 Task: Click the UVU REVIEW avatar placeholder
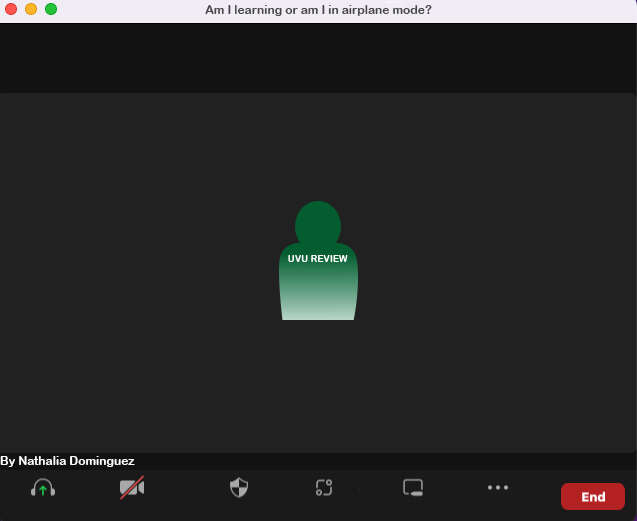318,260
